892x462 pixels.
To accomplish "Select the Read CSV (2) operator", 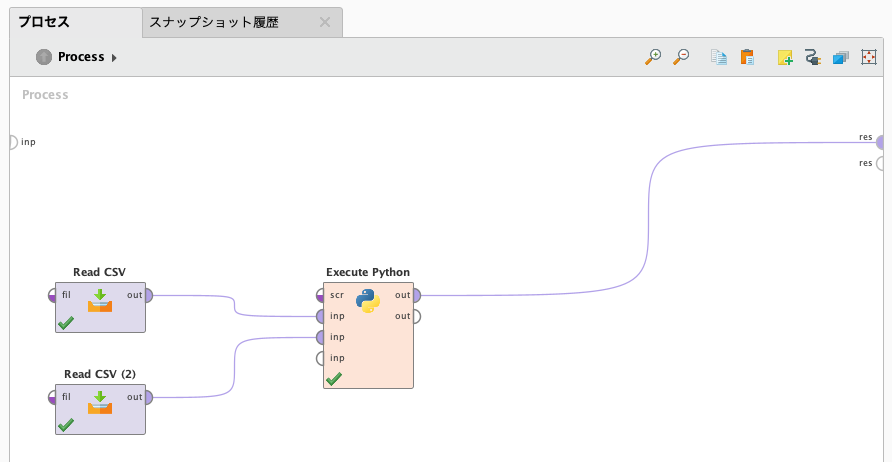I will 100,409.
